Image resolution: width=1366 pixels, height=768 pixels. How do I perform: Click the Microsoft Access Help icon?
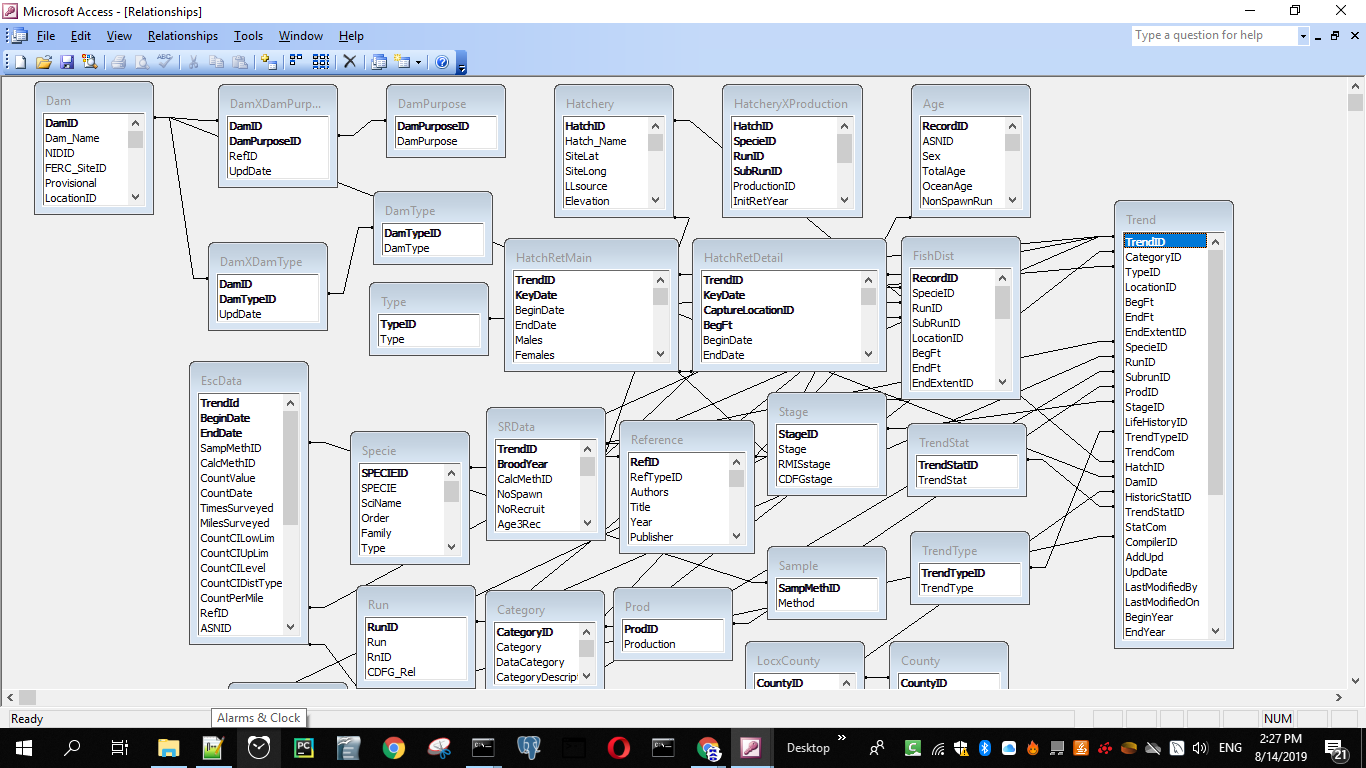pyautogui.click(x=442, y=62)
